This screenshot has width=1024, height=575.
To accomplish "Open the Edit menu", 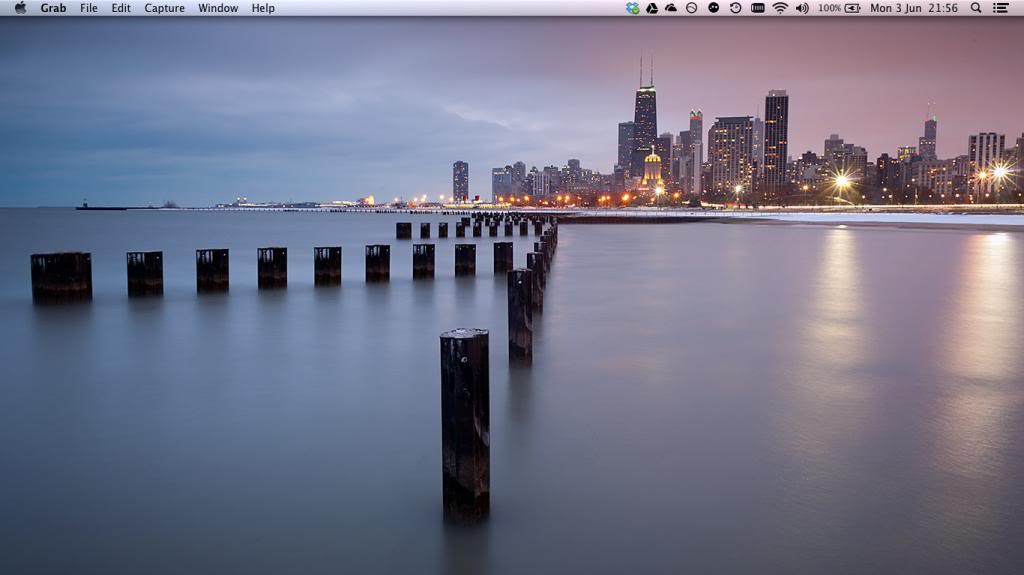I will pos(121,8).
